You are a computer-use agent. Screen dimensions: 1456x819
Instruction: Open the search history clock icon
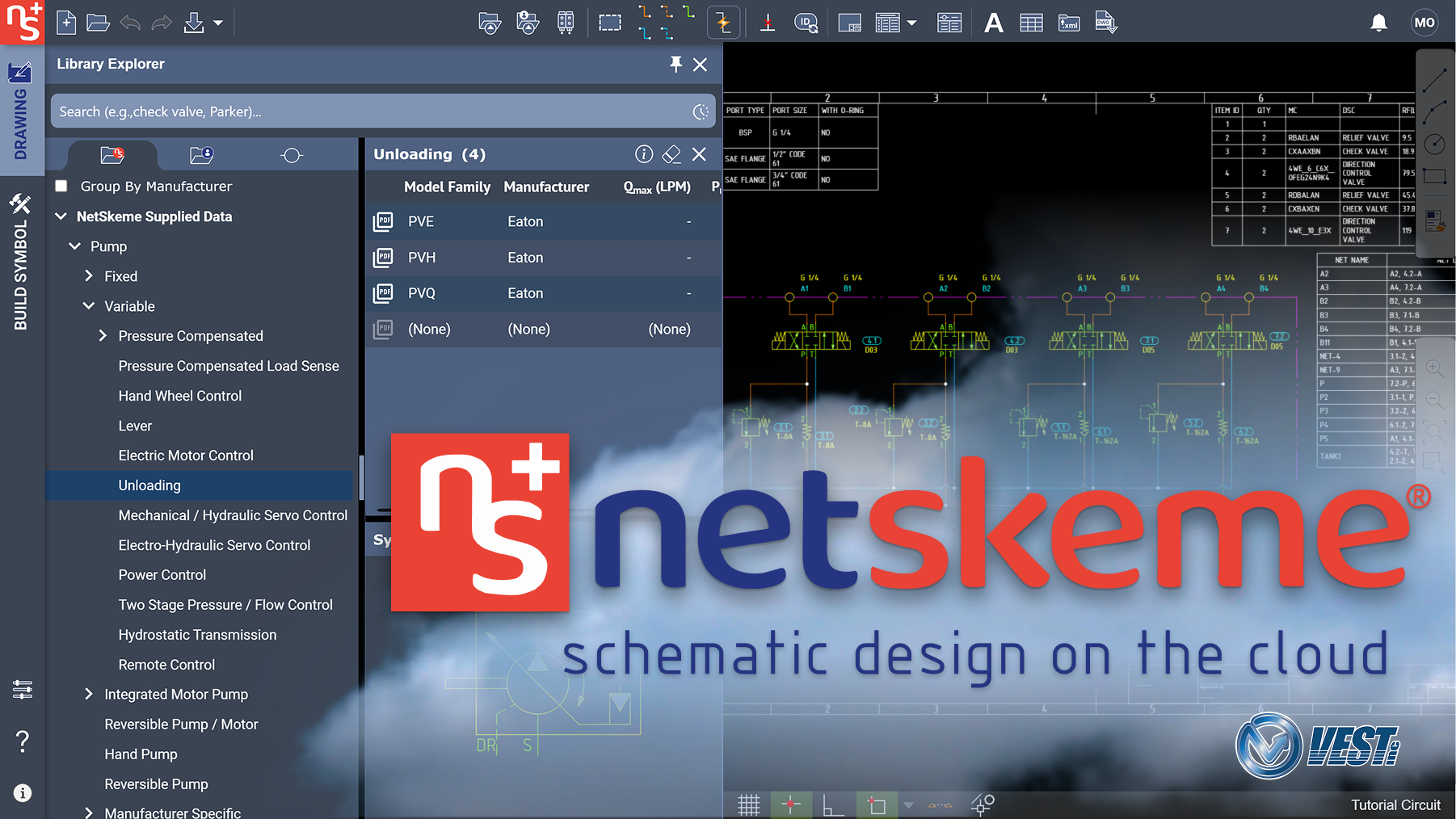(701, 111)
